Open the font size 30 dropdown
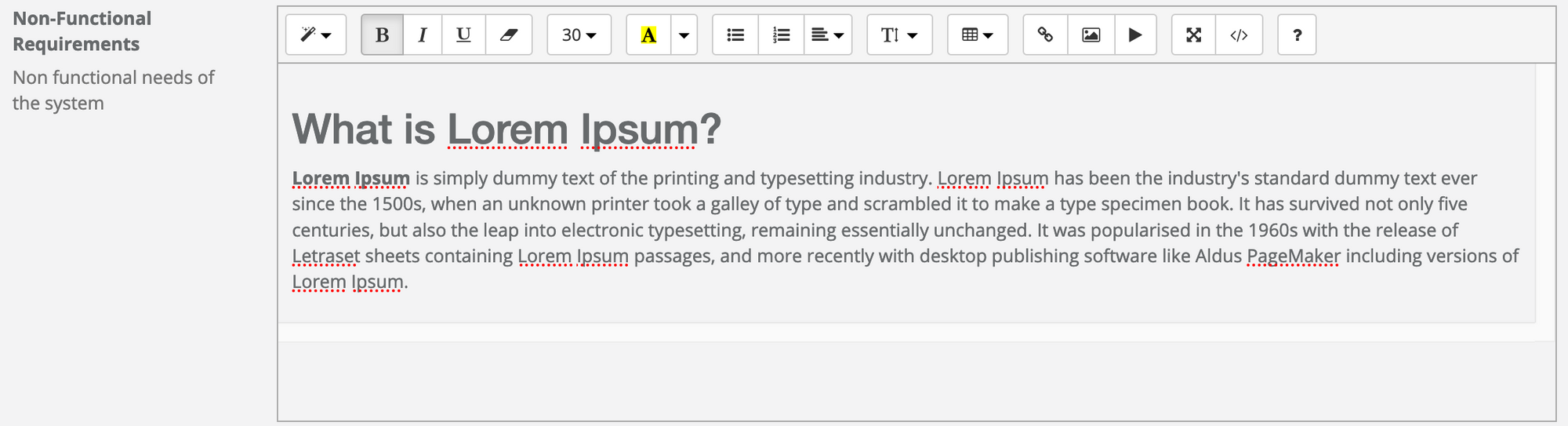 coord(579,35)
